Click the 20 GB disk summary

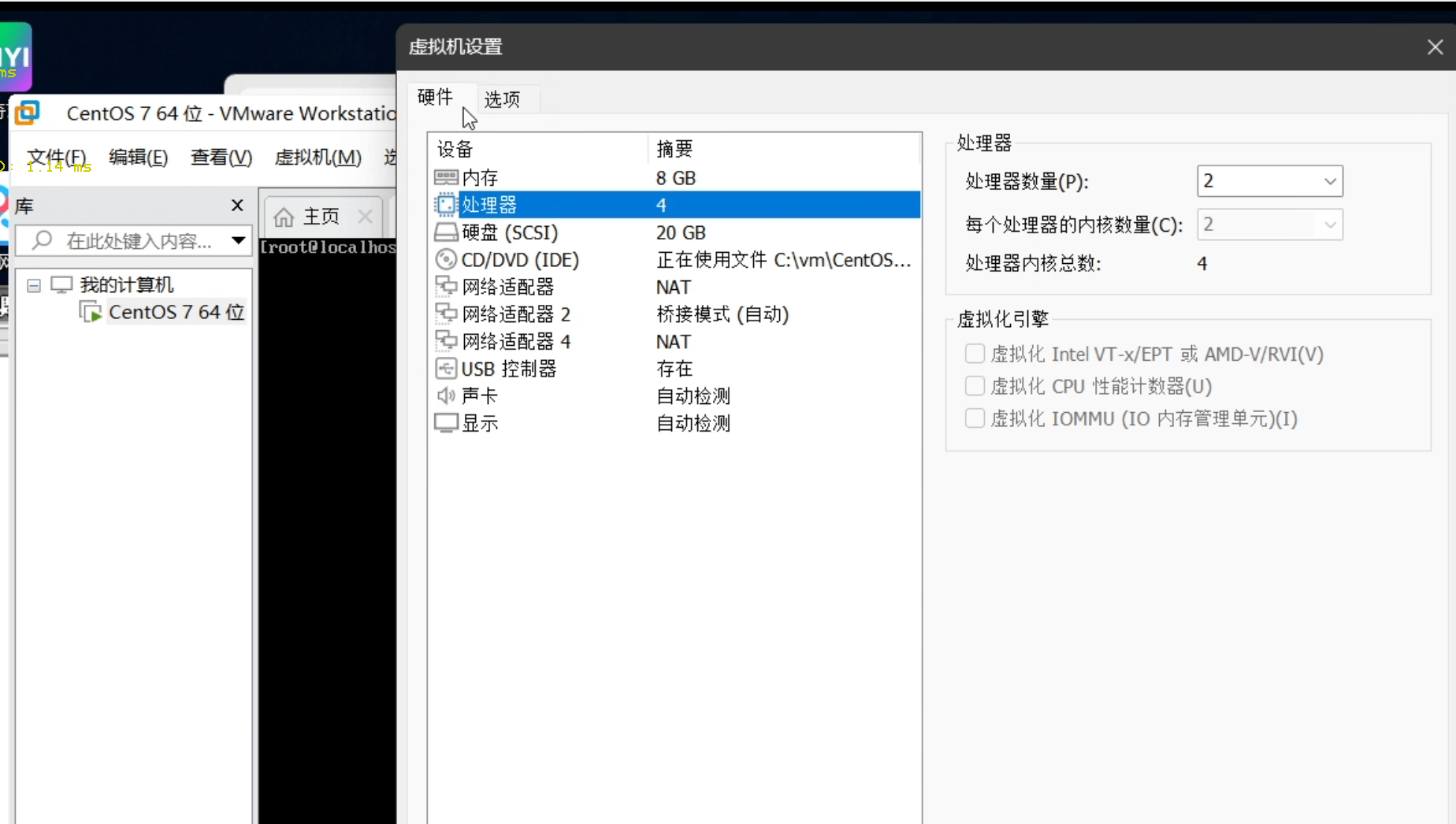[x=681, y=232]
